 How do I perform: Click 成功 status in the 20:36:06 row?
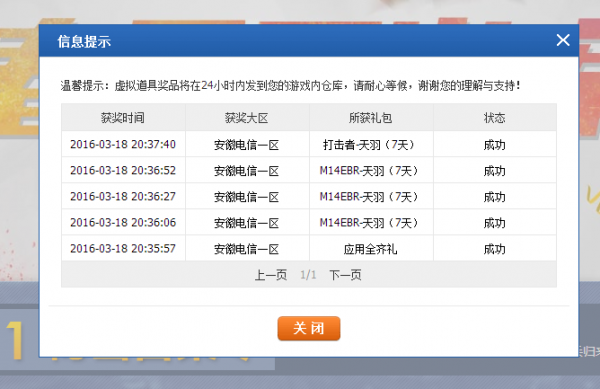pos(494,223)
